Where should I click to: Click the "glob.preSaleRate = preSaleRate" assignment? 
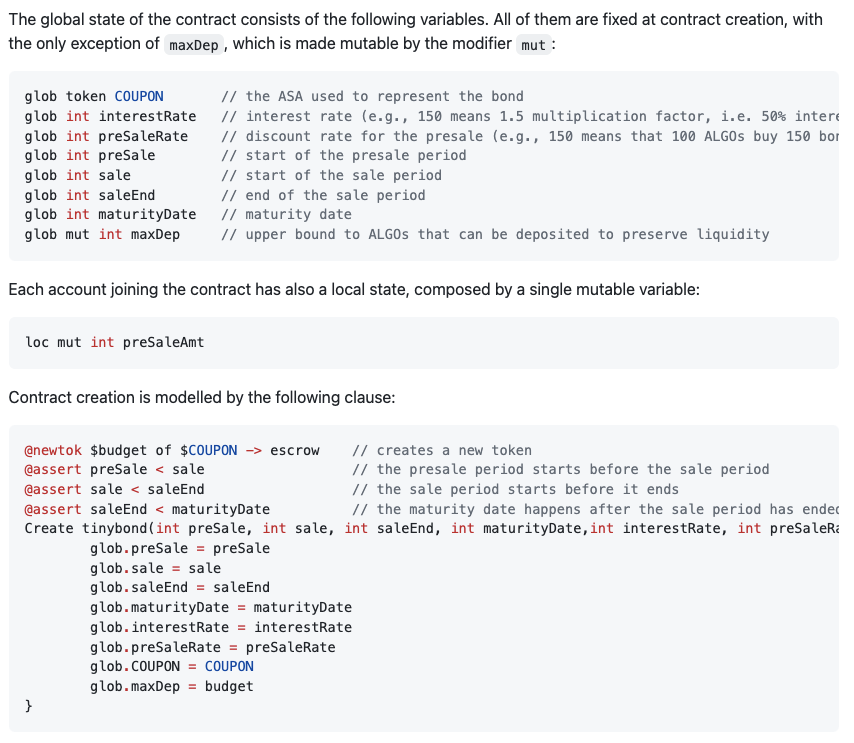point(212,647)
